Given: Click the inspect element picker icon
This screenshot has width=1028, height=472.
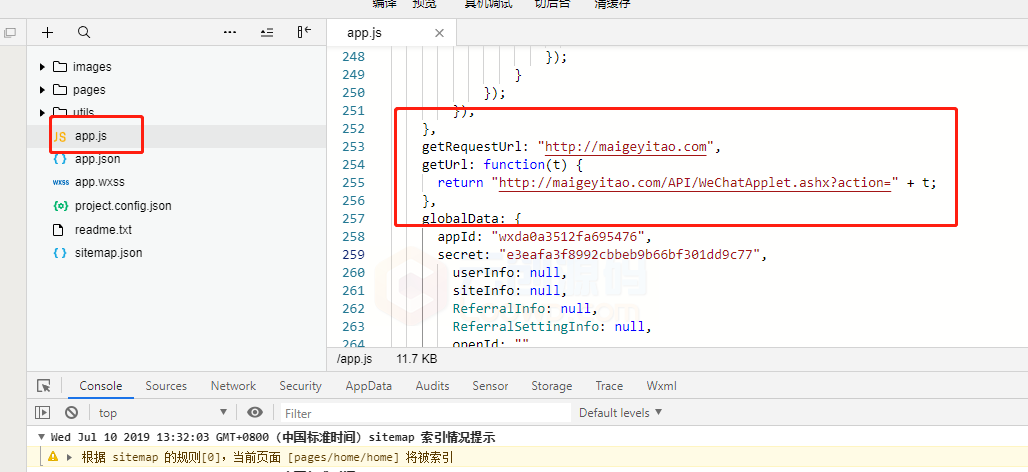Looking at the screenshot, I should point(44,386).
